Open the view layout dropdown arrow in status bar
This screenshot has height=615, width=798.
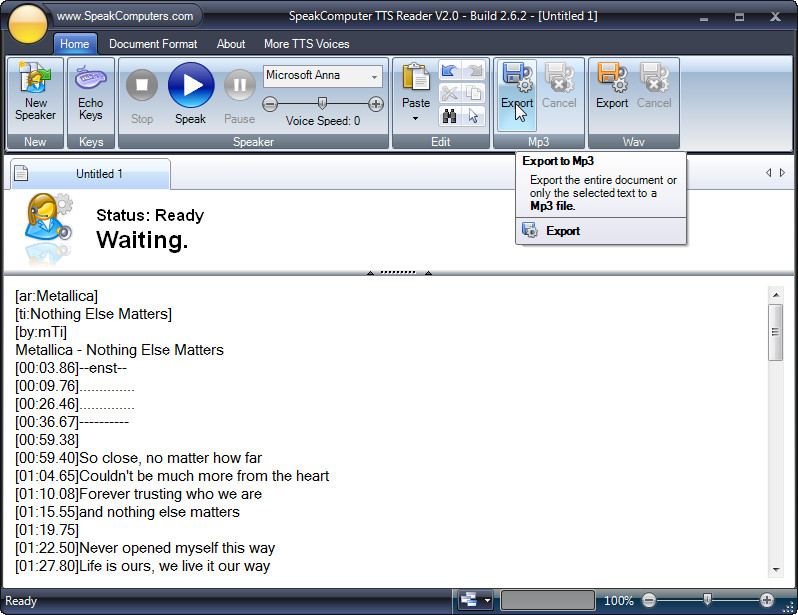(487, 600)
